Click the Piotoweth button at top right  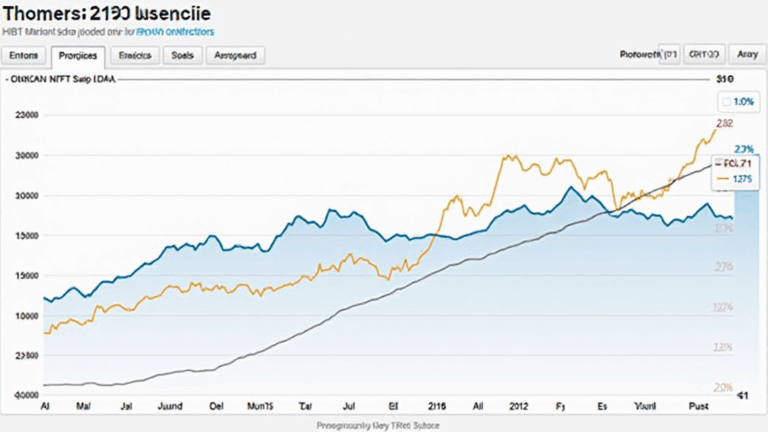(646, 56)
